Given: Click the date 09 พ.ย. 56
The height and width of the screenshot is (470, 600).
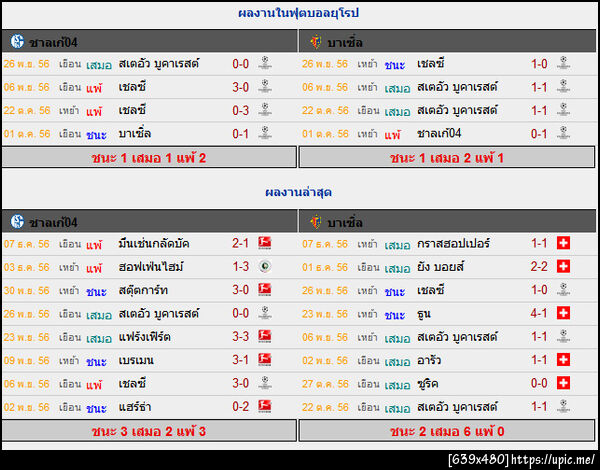Looking at the screenshot, I should [27, 361].
